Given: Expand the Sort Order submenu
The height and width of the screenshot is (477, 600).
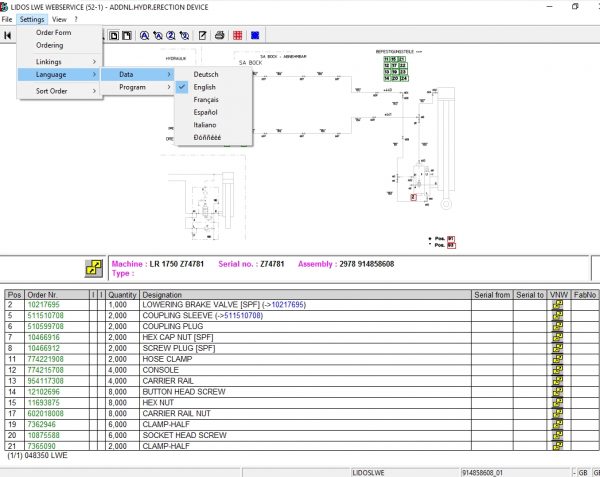Looking at the screenshot, I should pos(60,91).
